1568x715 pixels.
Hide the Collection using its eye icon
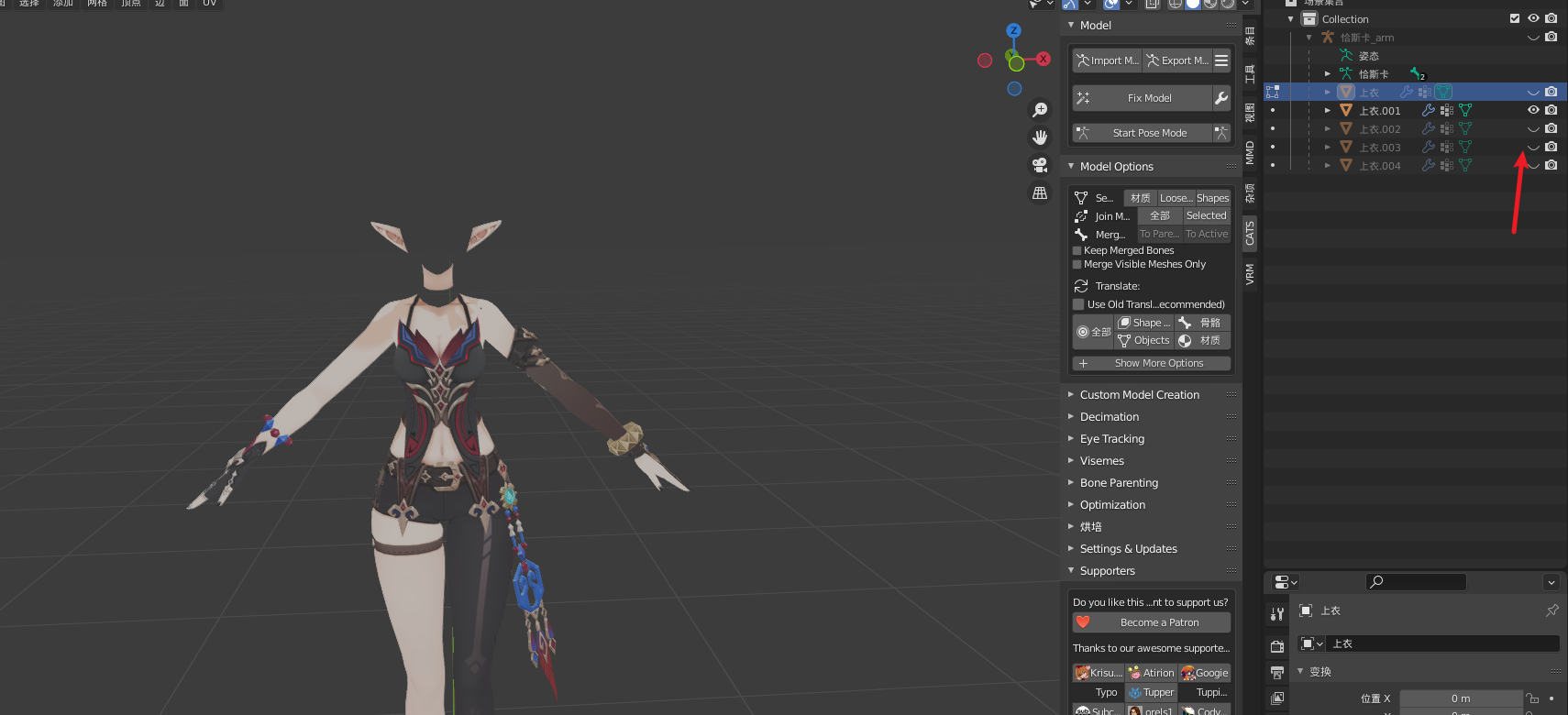1533,18
